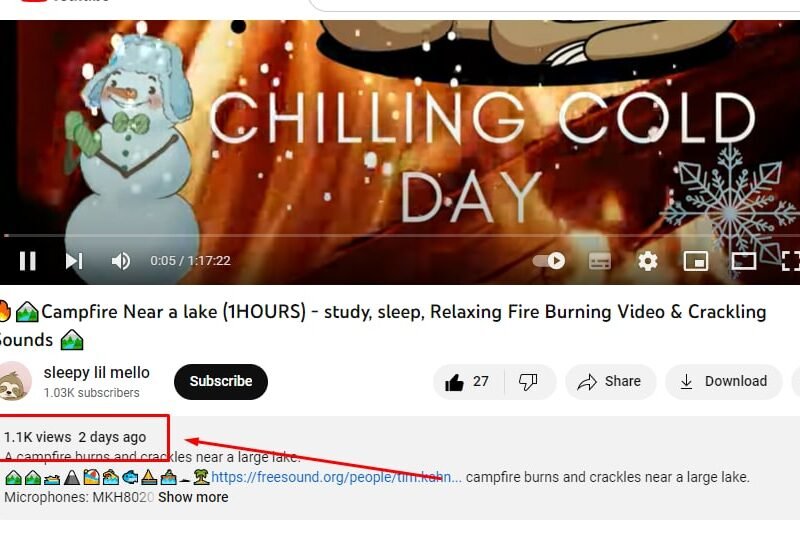
Task: Open the sleepy lil mello channel avatar
Action: click(x=14, y=381)
